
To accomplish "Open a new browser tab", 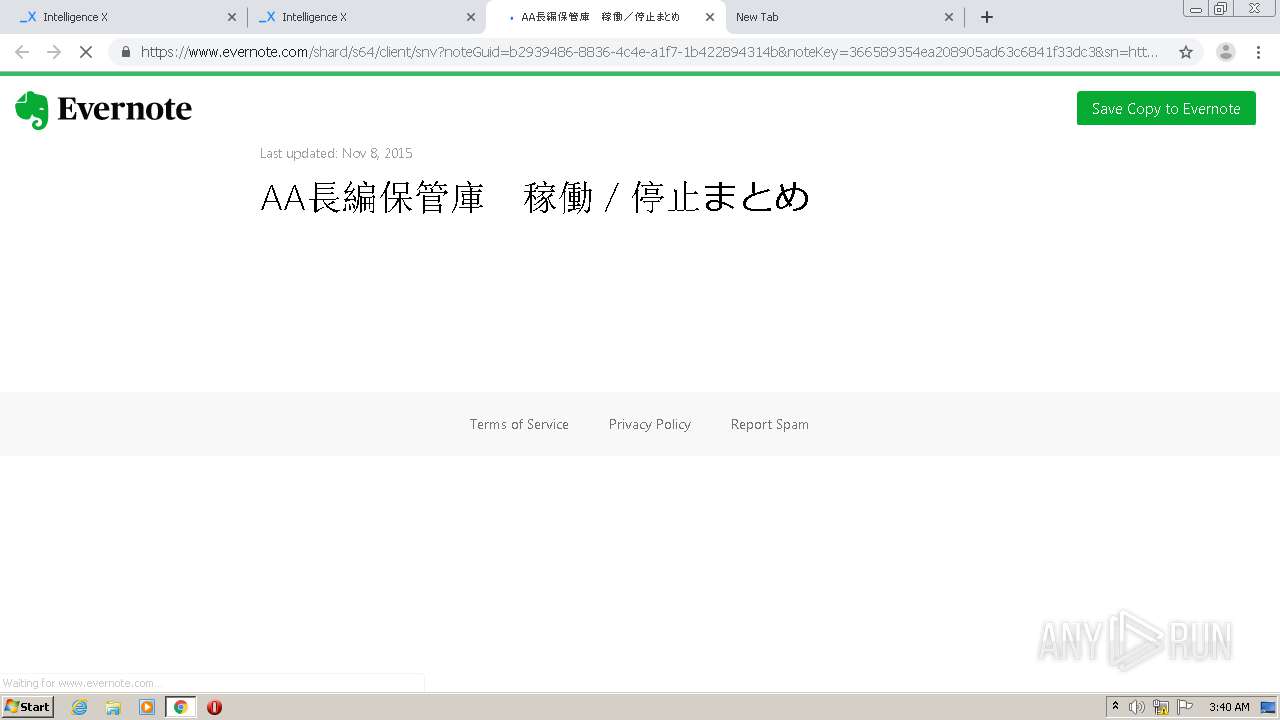I will coord(987,17).
